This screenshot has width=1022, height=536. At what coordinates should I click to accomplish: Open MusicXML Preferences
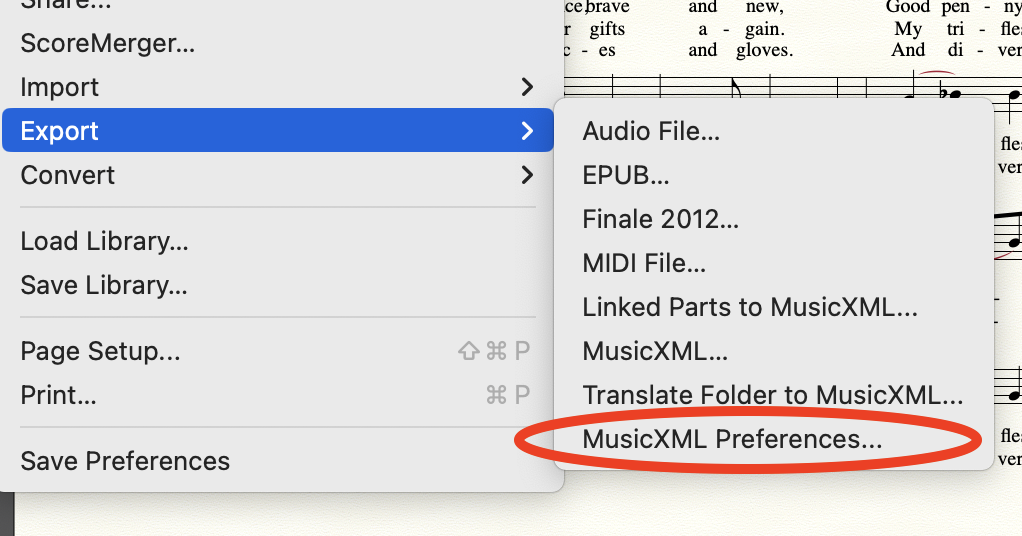click(733, 439)
